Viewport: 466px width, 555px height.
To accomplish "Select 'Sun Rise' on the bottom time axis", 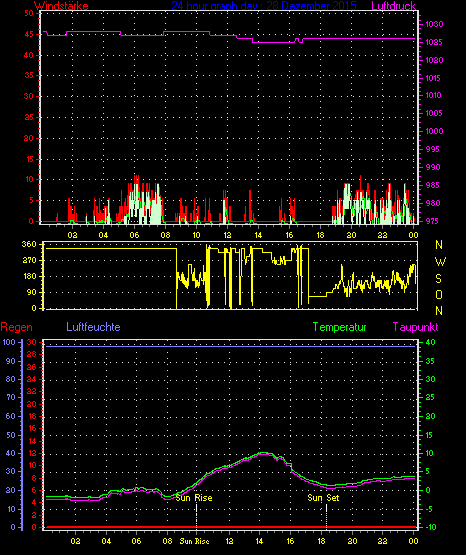I will click(x=194, y=541).
